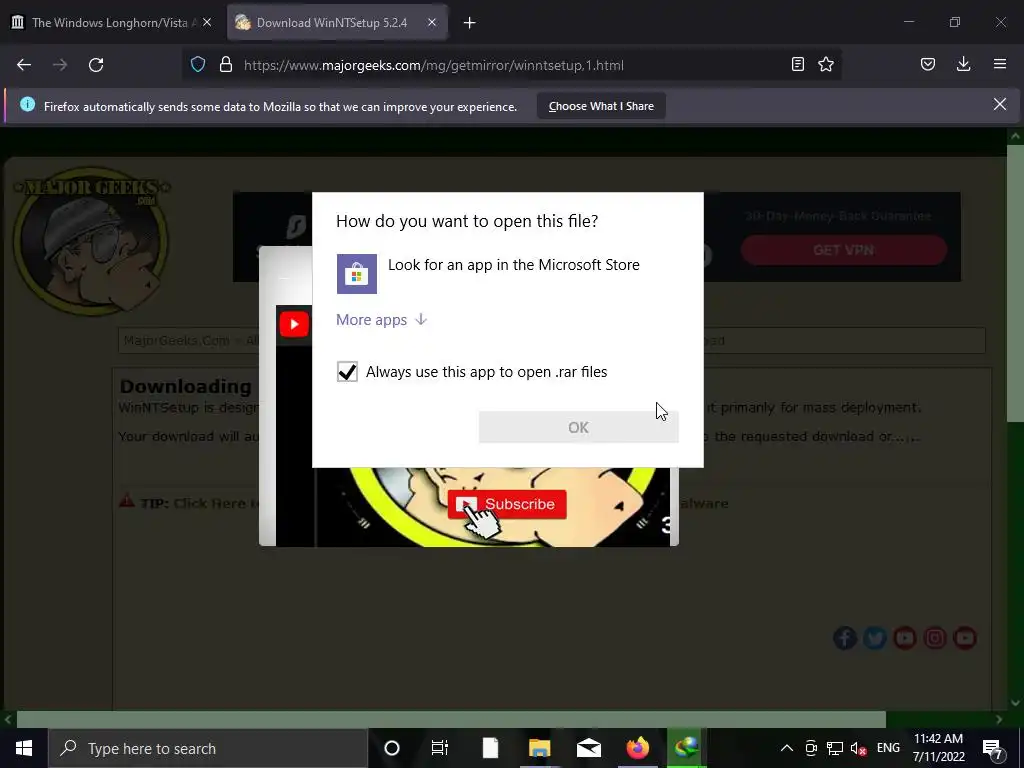The height and width of the screenshot is (768, 1024).
Task: Open a new tab with the plus button
Action: (x=470, y=23)
